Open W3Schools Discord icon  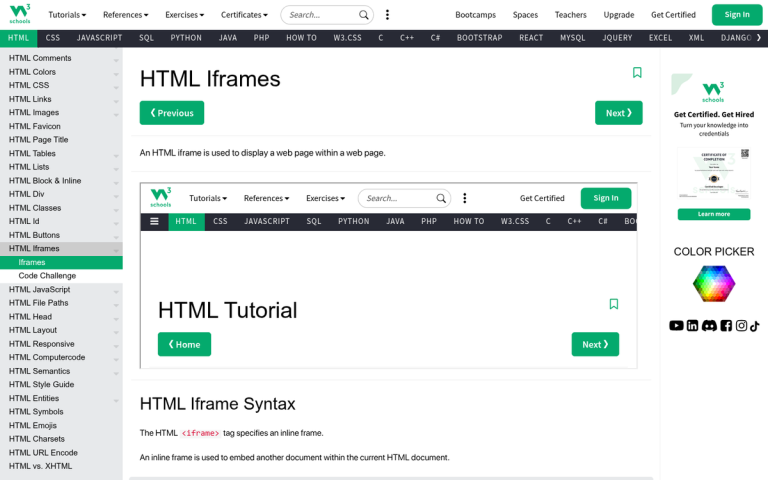click(x=709, y=326)
